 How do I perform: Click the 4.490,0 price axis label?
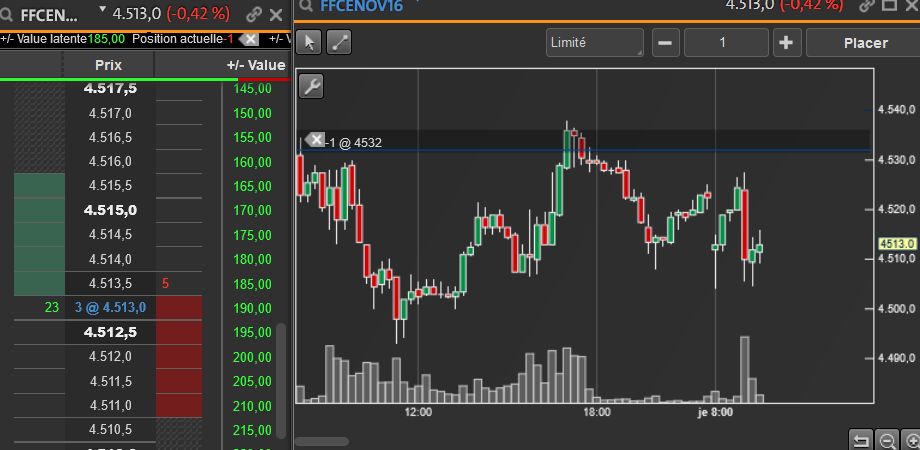(x=897, y=357)
